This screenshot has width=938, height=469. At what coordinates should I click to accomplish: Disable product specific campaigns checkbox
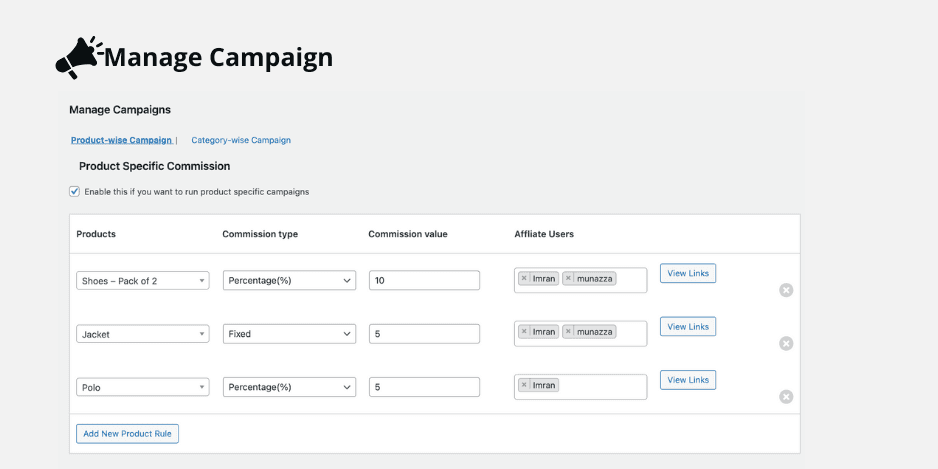point(74,191)
